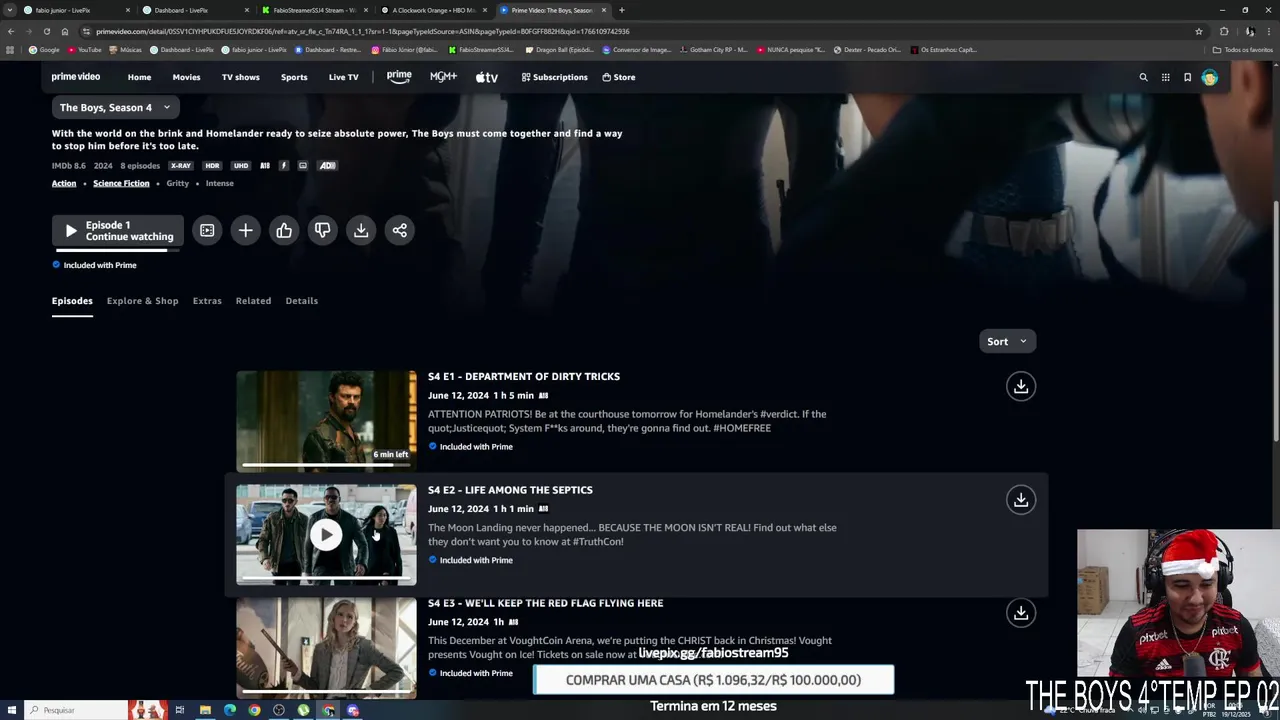Open Live TV in Prime navigation

(x=343, y=77)
